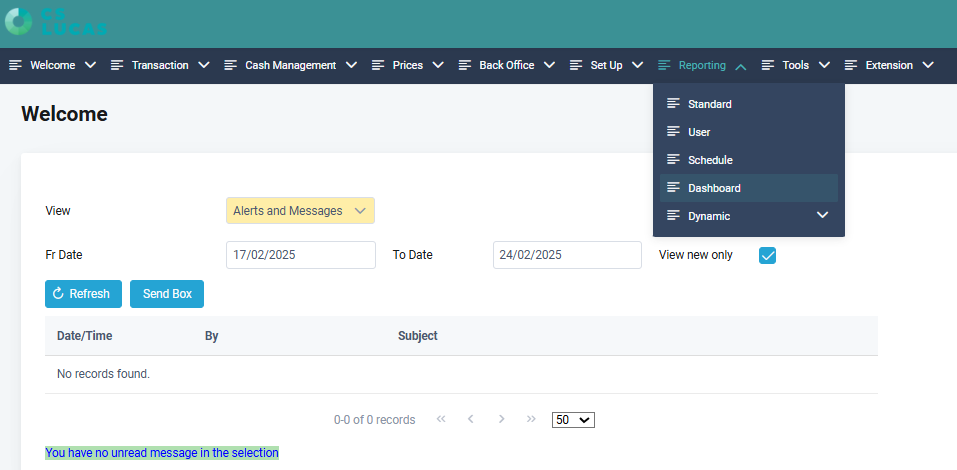The height and width of the screenshot is (470, 957).
Task: Choose User in the Reporting menu
Action: 698,132
